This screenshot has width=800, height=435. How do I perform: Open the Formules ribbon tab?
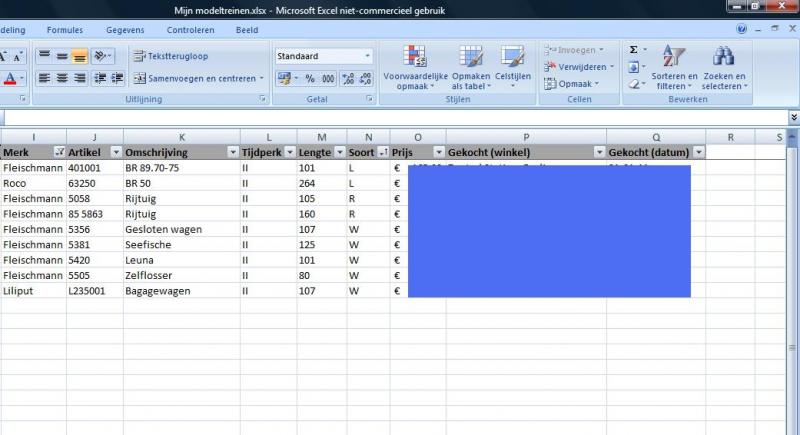tap(65, 30)
